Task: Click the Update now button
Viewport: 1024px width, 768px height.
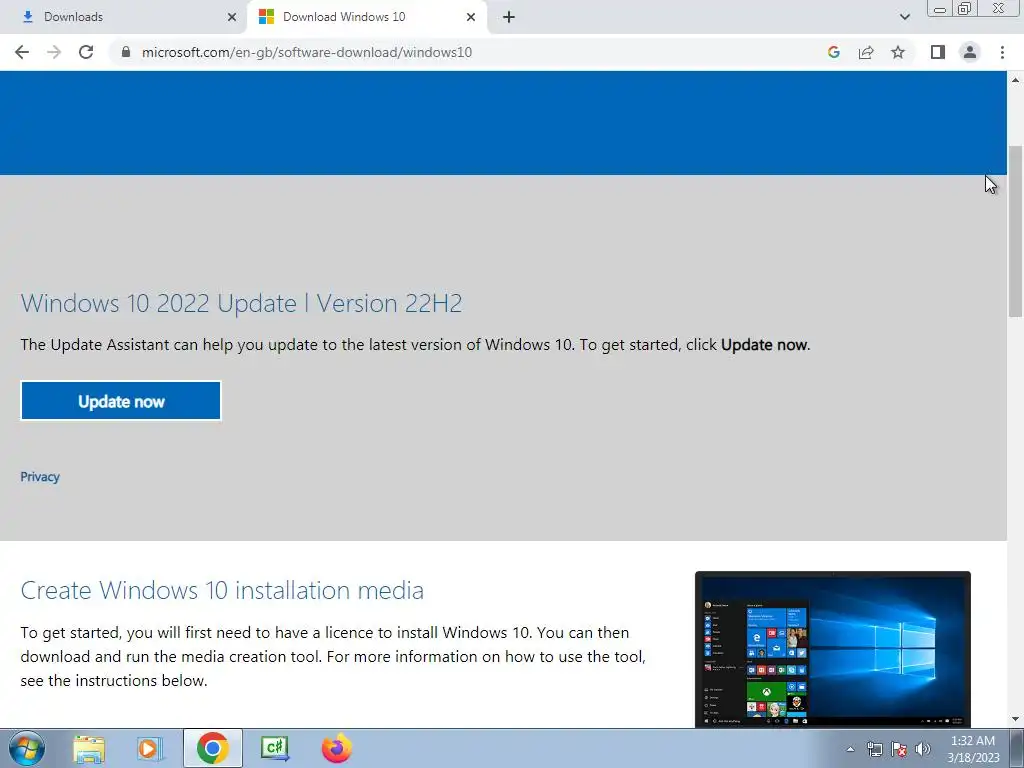Action: tap(121, 401)
